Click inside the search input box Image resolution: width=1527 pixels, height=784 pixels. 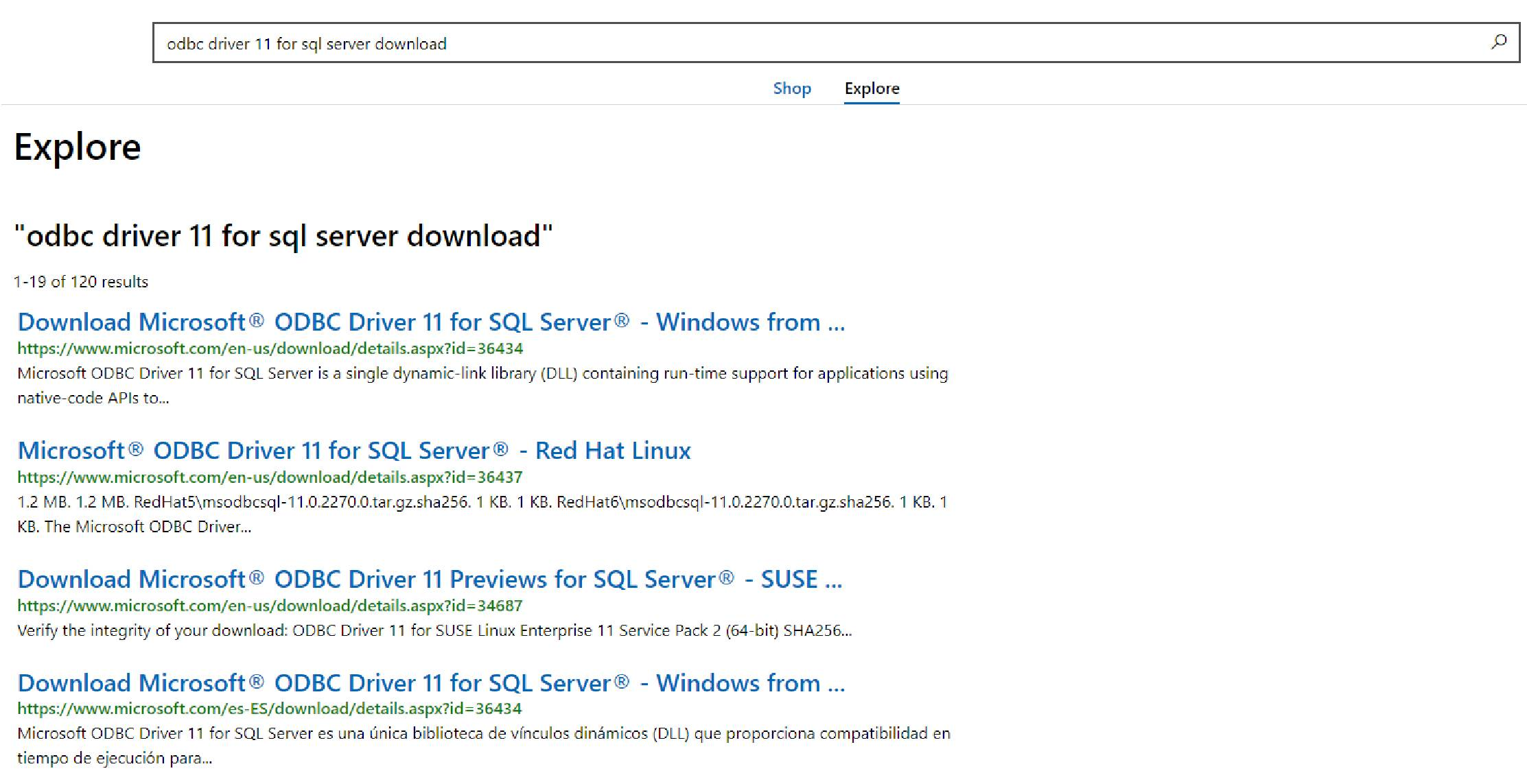(824, 43)
